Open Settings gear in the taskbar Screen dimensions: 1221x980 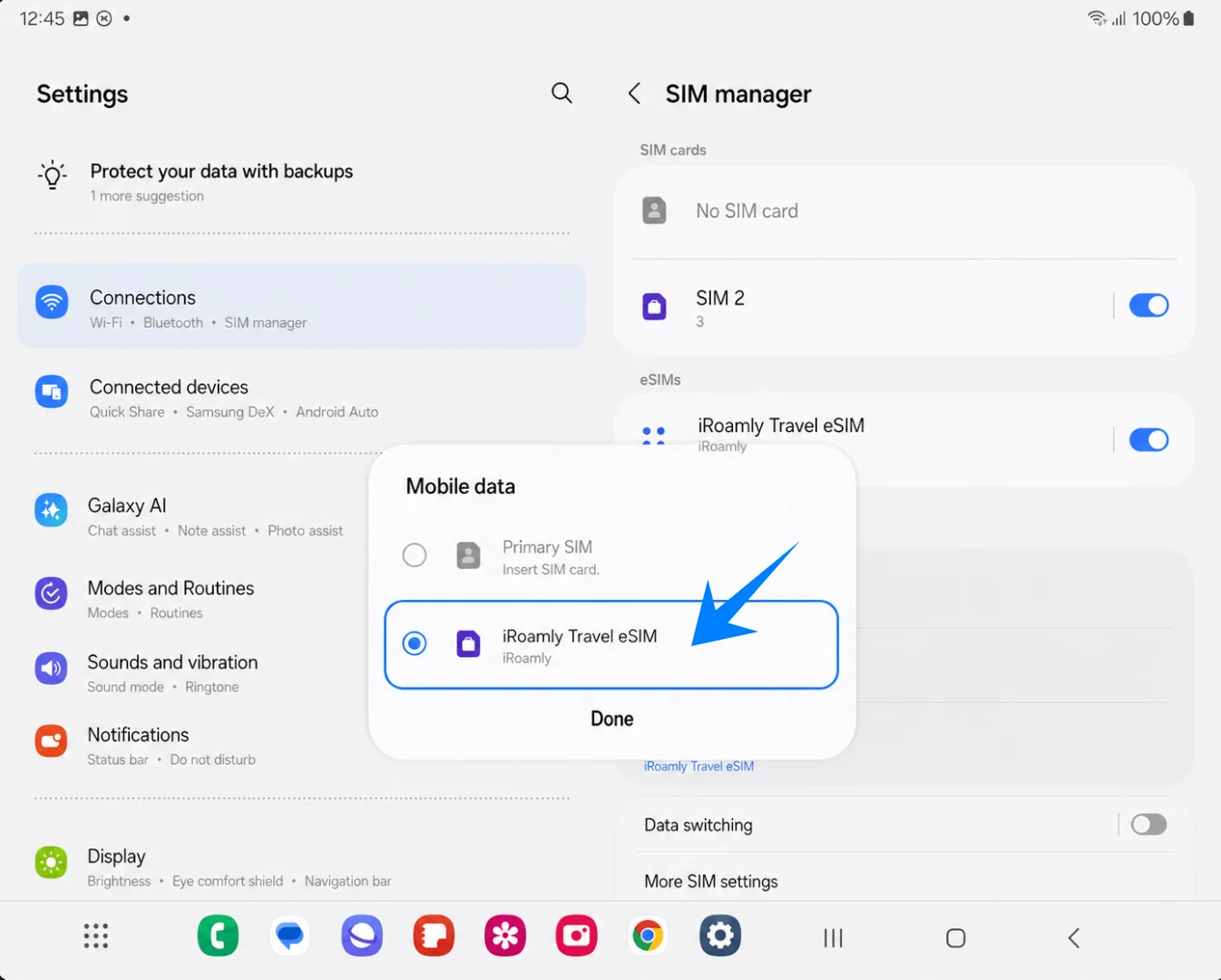coord(720,936)
